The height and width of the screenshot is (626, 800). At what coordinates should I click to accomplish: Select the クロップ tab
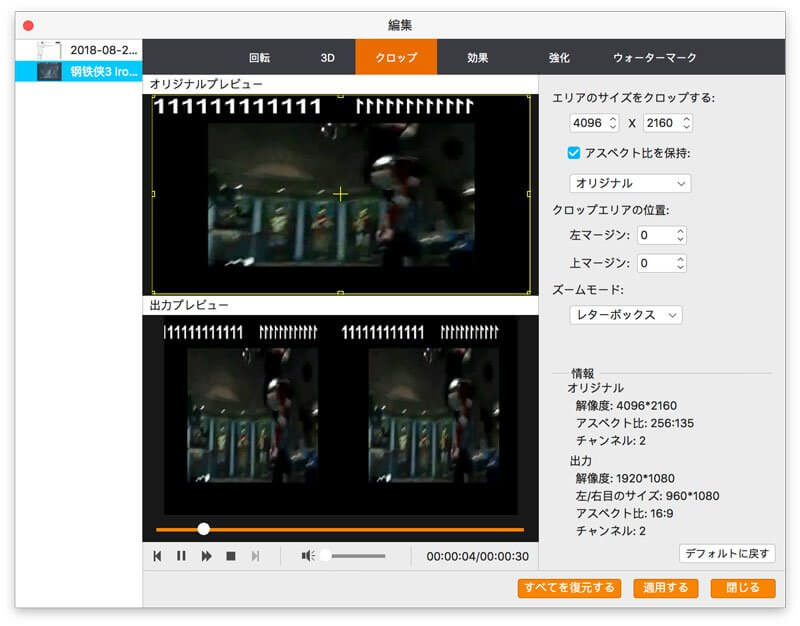(396, 57)
